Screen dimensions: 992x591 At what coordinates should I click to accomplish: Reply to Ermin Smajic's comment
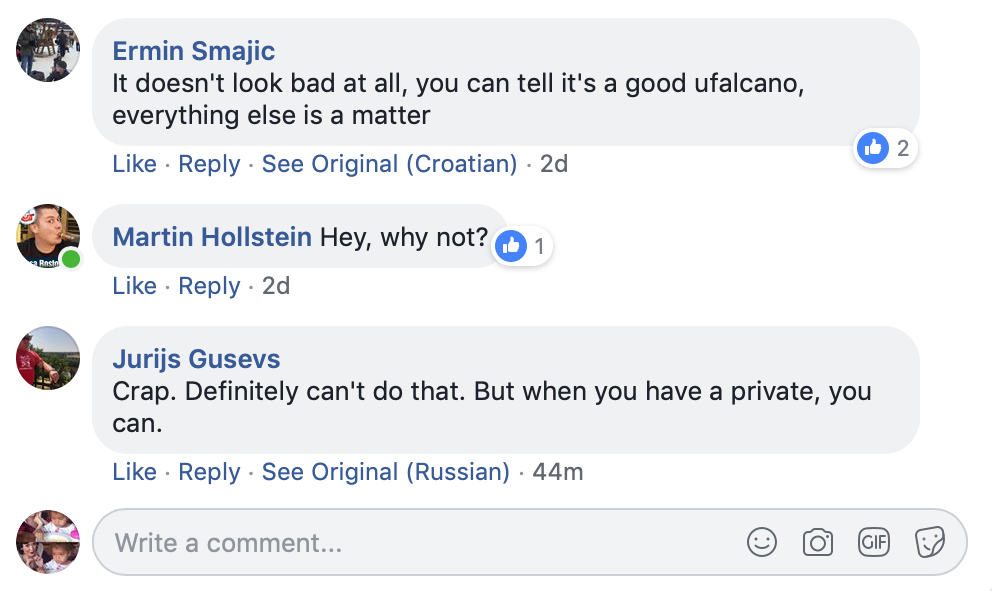click(x=209, y=164)
